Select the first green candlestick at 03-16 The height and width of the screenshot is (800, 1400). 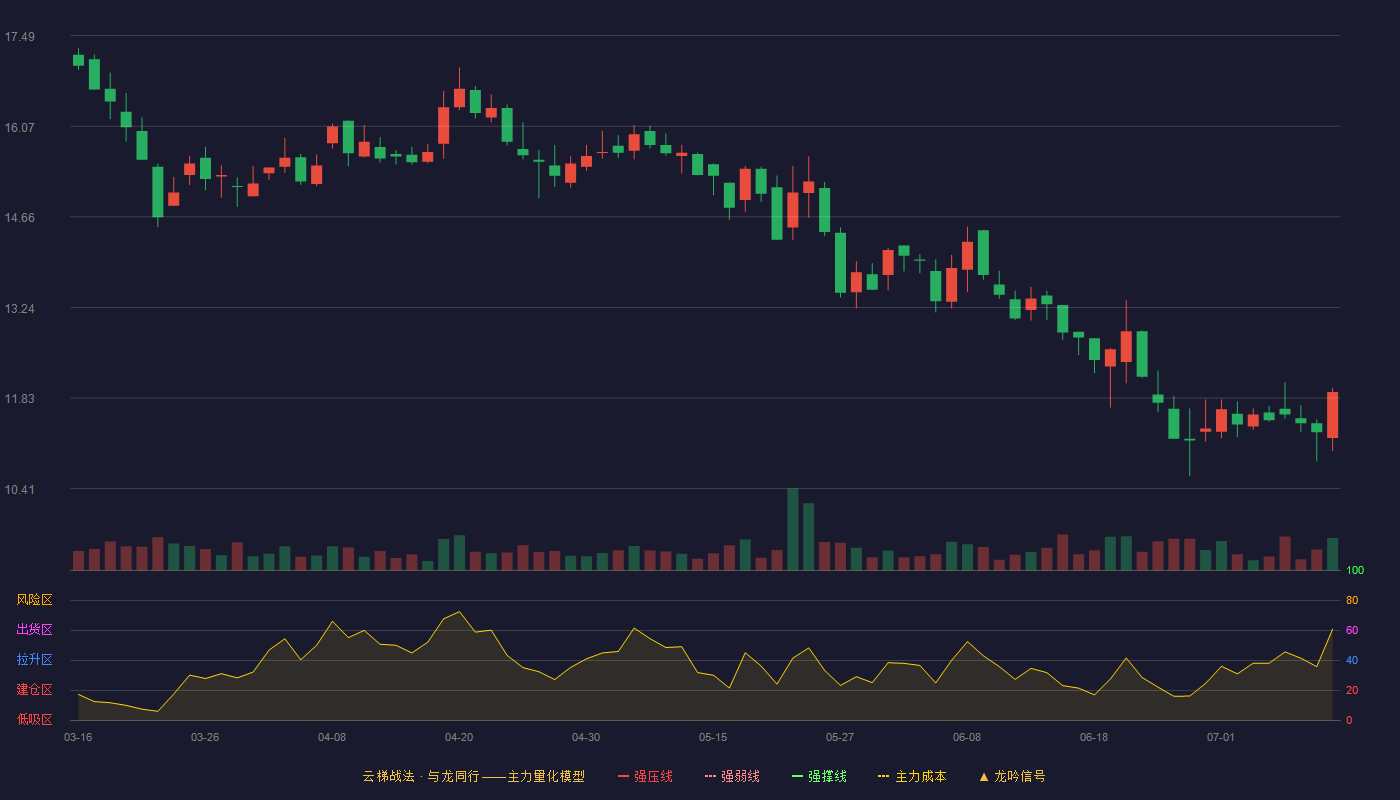pos(78,60)
